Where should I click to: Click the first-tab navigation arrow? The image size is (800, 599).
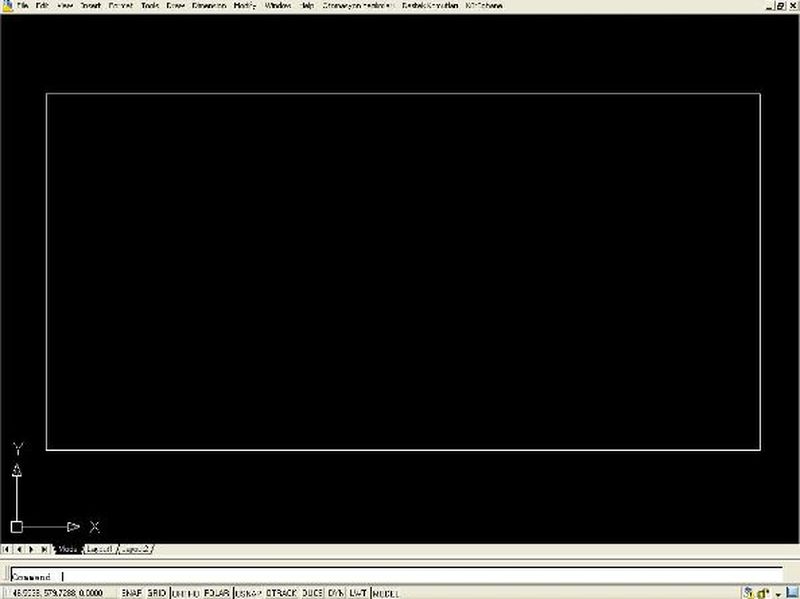(7, 549)
